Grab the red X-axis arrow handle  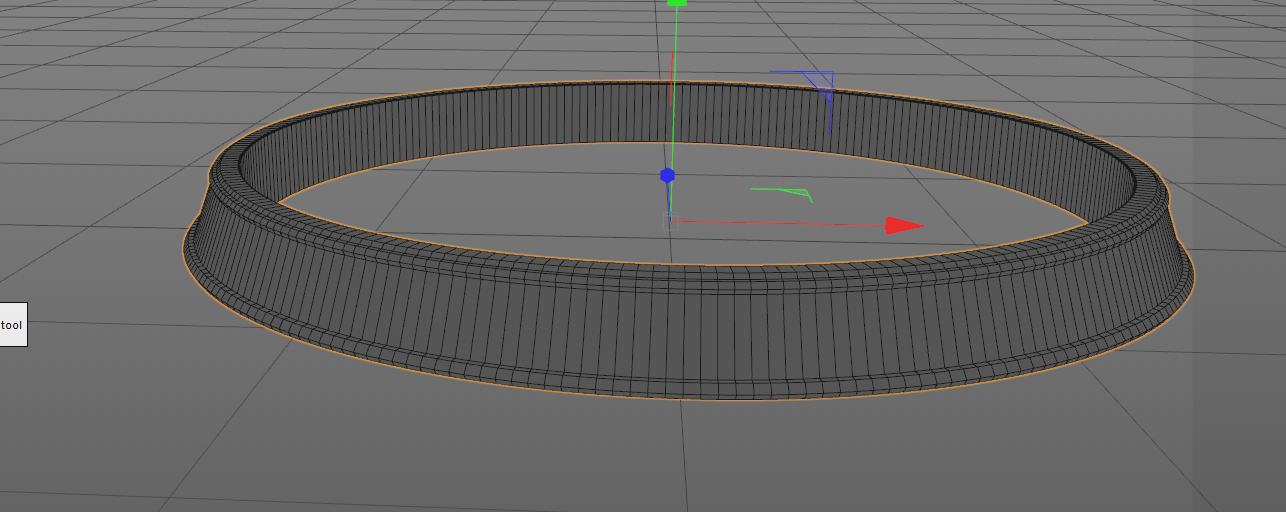pos(905,226)
